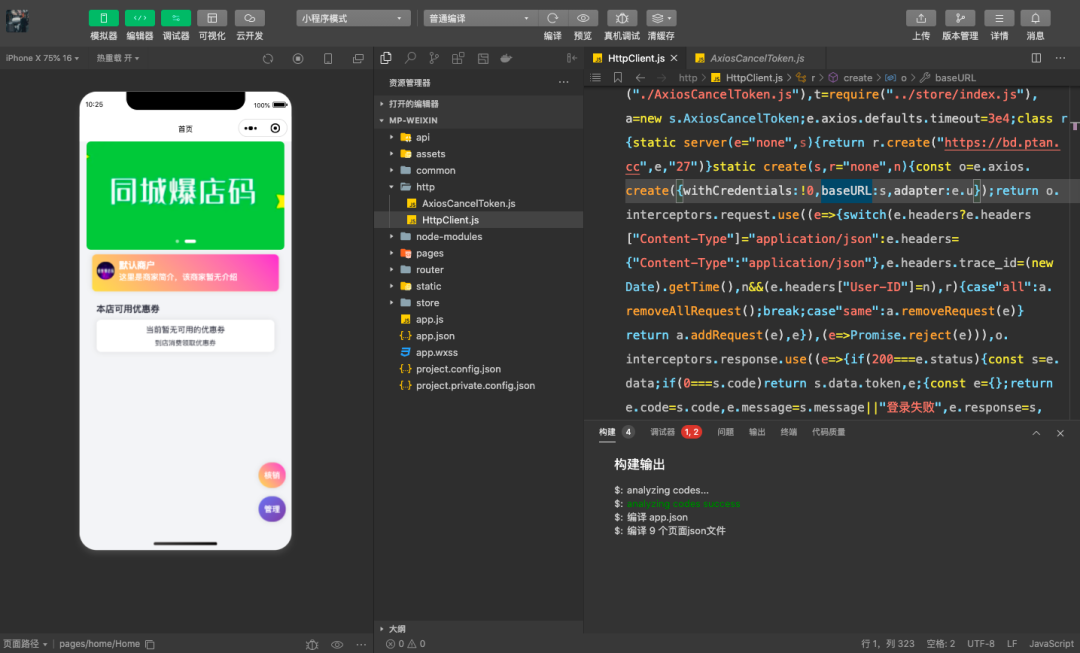Switch to the 终端 panel tab
Image resolution: width=1080 pixels, height=653 pixels.
(789, 432)
